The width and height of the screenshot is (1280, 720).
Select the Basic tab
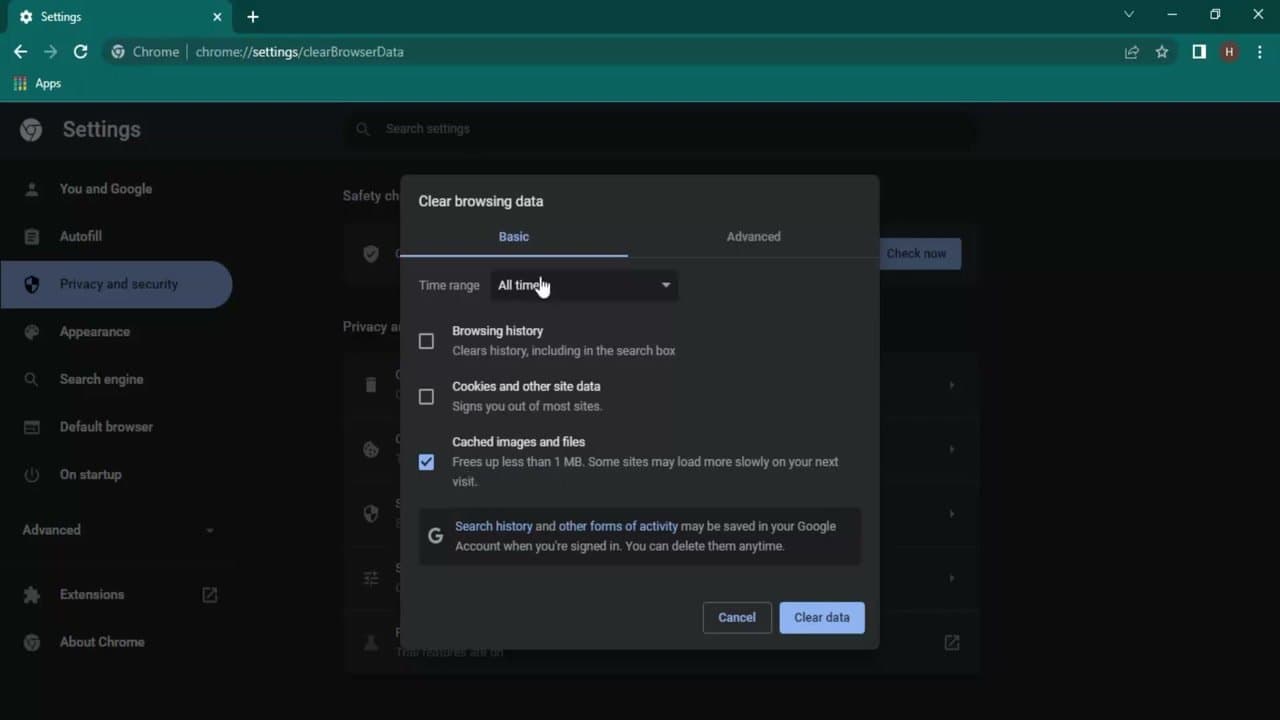click(x=513, y=237)
